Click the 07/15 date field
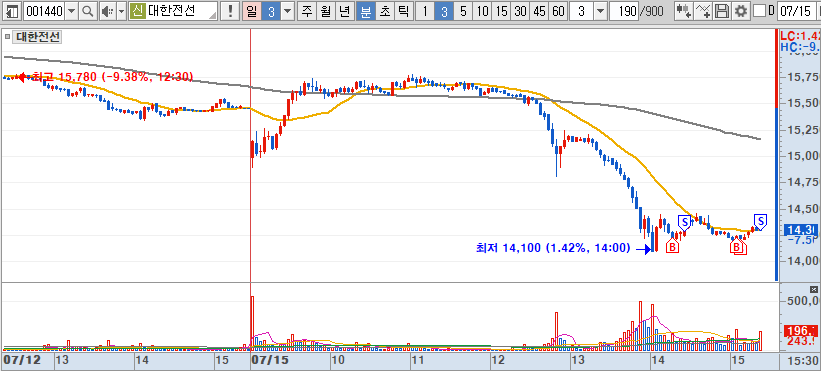Image resolution: width=821 pixels, height=371 pixels. click(x=798, y=11)
